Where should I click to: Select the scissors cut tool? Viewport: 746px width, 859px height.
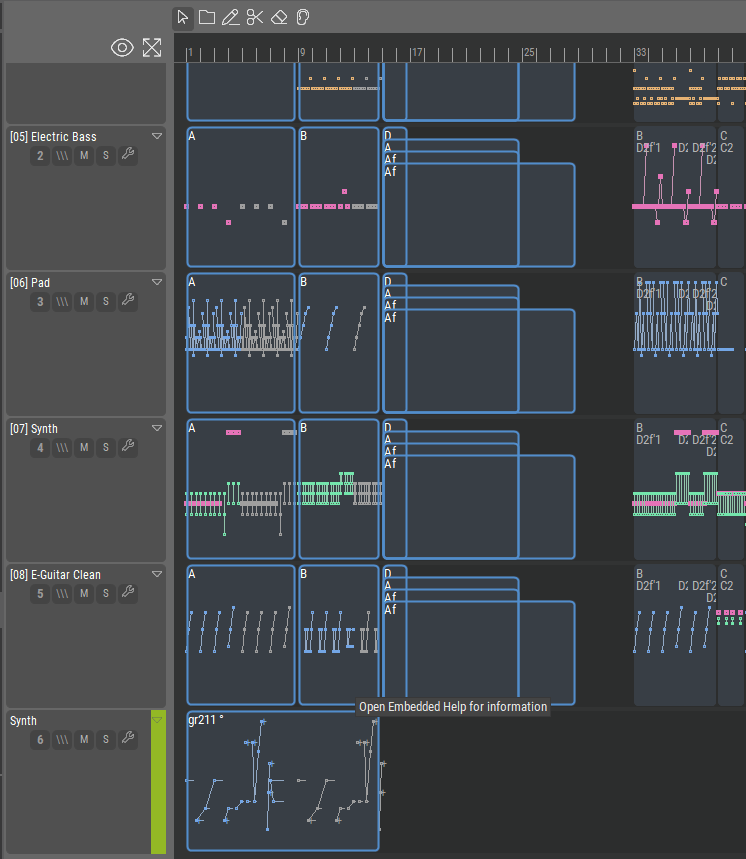255,17
